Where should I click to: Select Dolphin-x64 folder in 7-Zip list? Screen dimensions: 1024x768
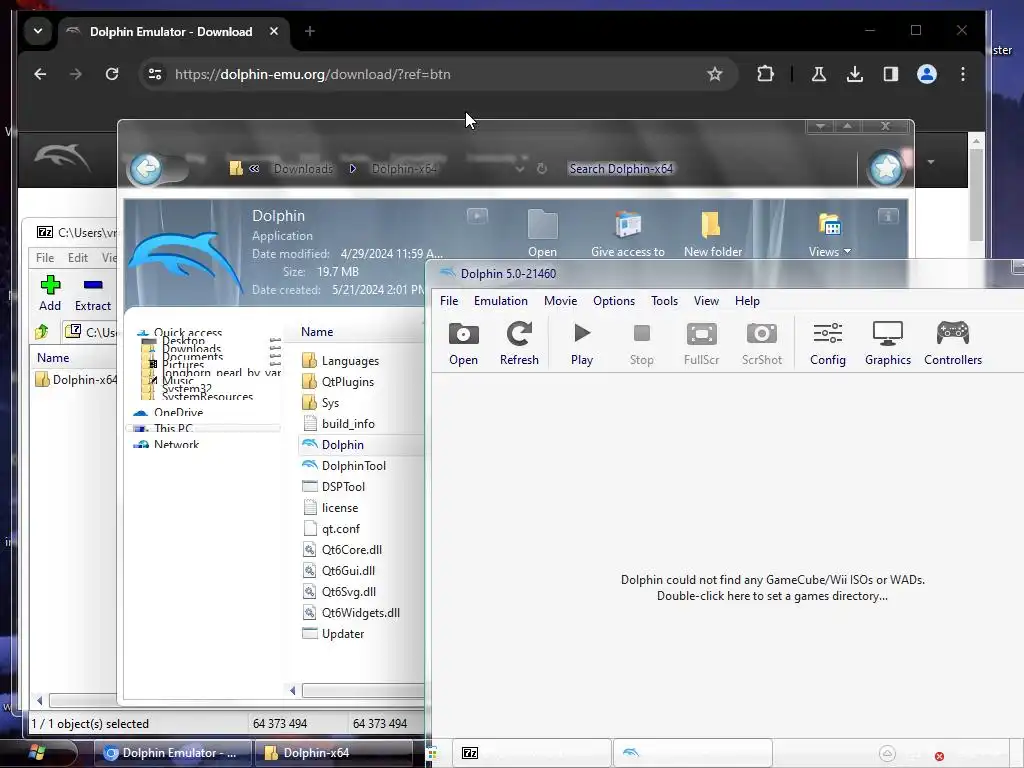click(76, 379)
